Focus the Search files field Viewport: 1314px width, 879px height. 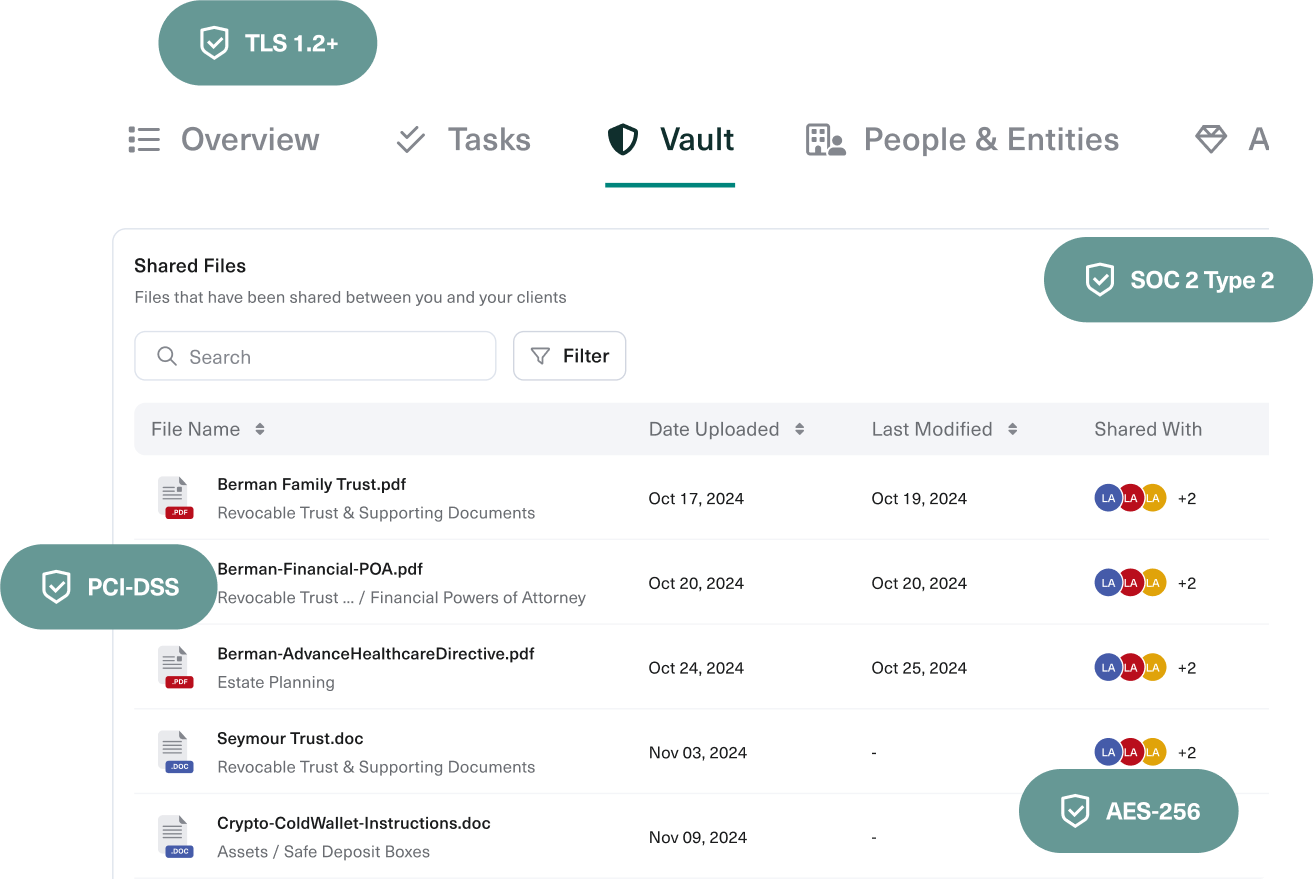coord(315,356)
